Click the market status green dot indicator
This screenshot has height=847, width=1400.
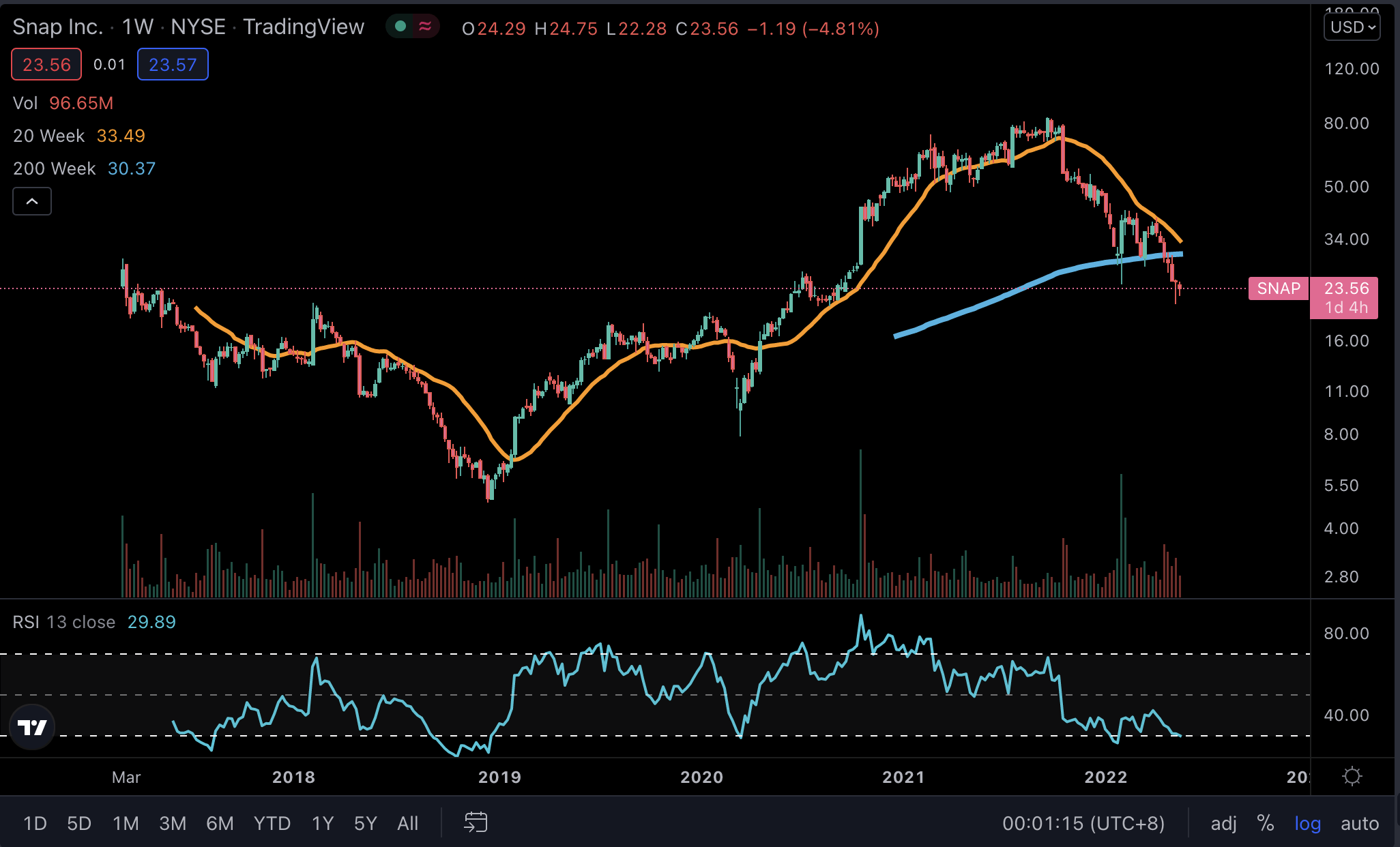tap(400, 27)
